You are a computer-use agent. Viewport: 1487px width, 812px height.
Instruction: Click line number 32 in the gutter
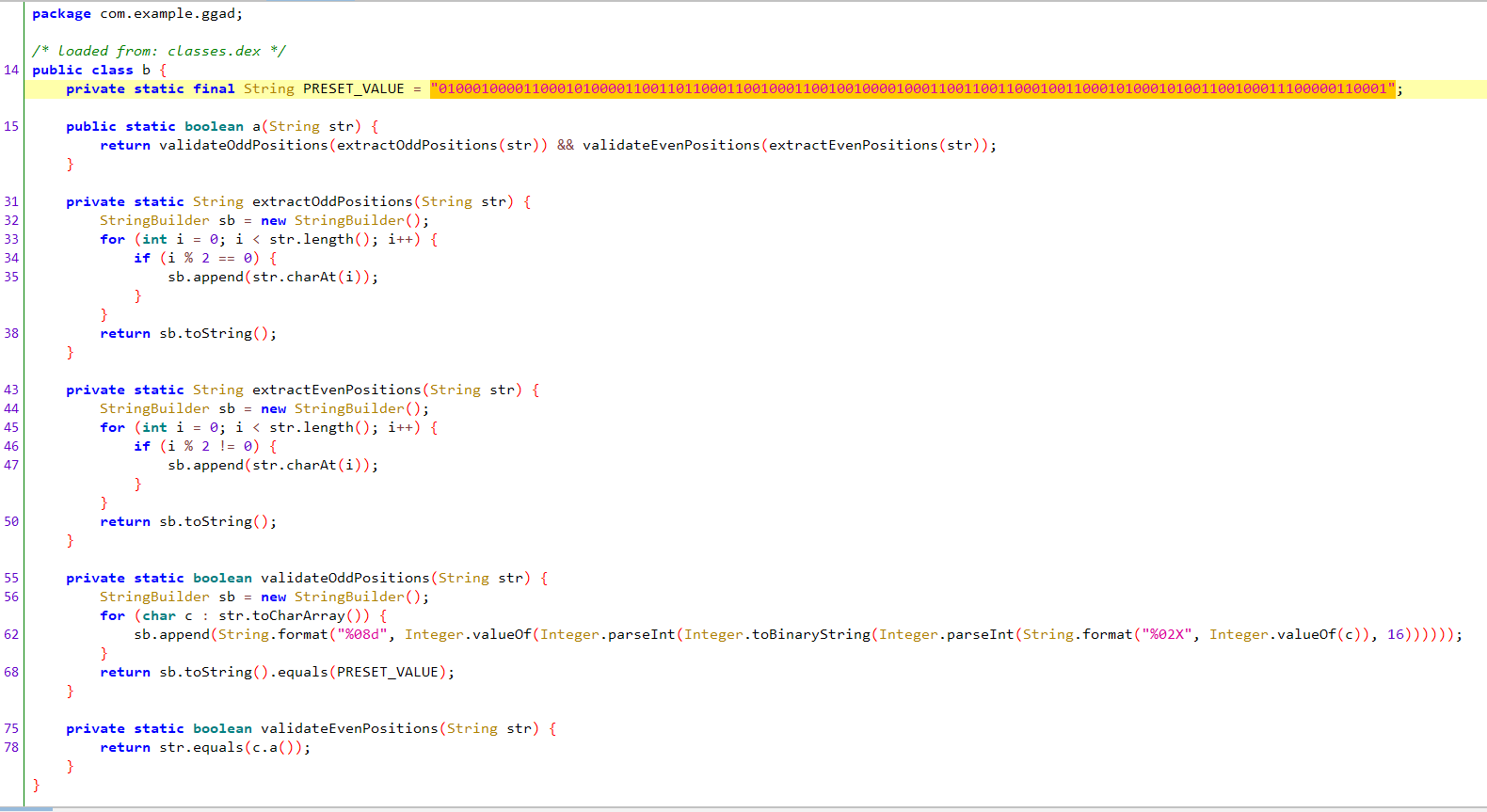coord(11,221)
